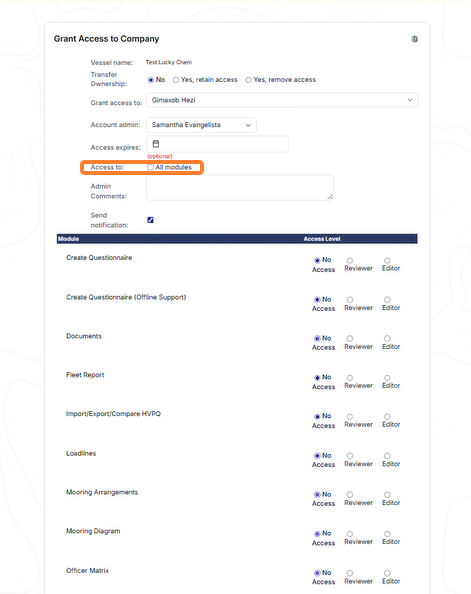Click the help icon beside Grant Access title
This screenshot has width=471, height=594.
pyautogui.click(x=415, y=39)
